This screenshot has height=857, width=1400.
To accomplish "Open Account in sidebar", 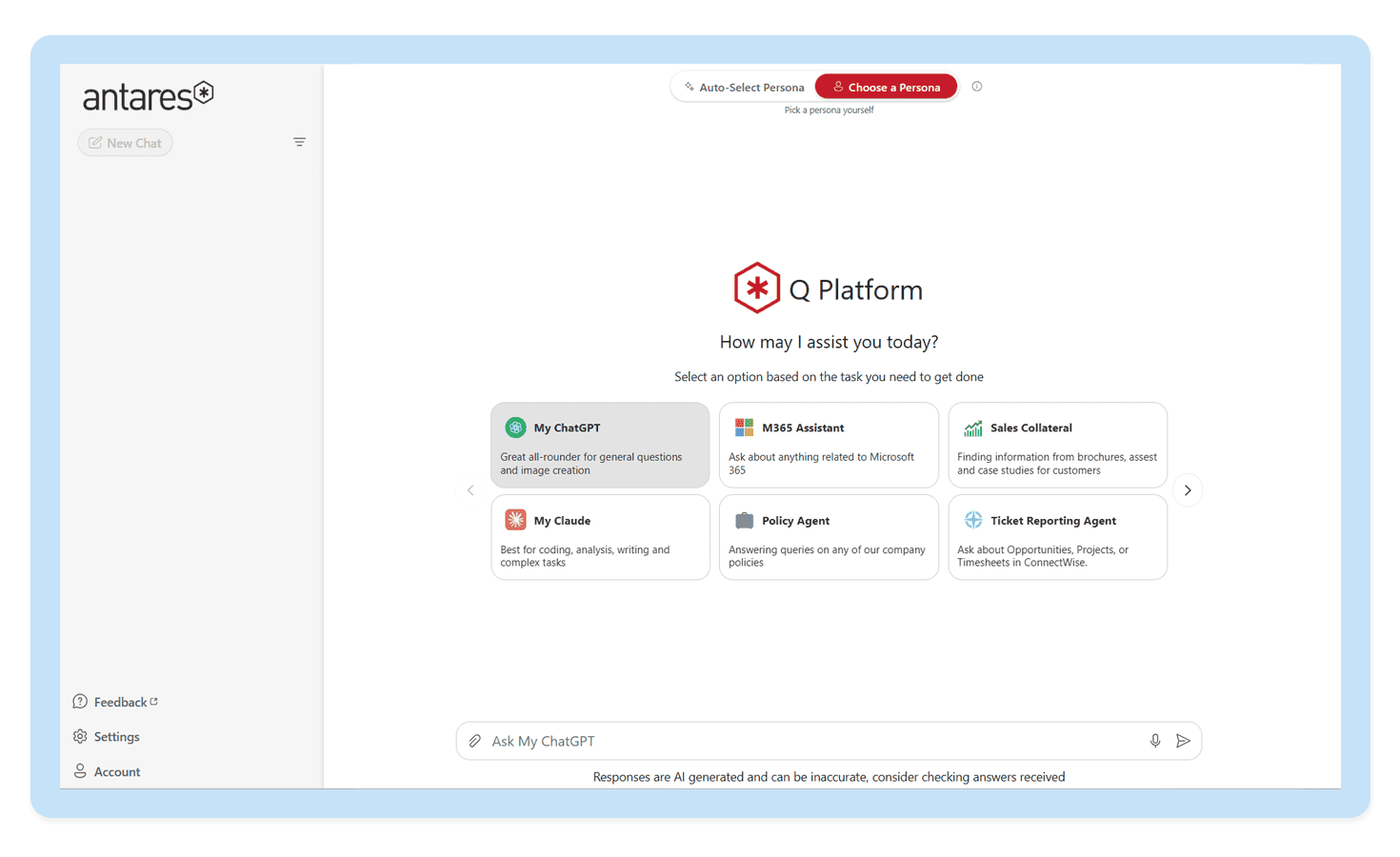I will point(106,771).
